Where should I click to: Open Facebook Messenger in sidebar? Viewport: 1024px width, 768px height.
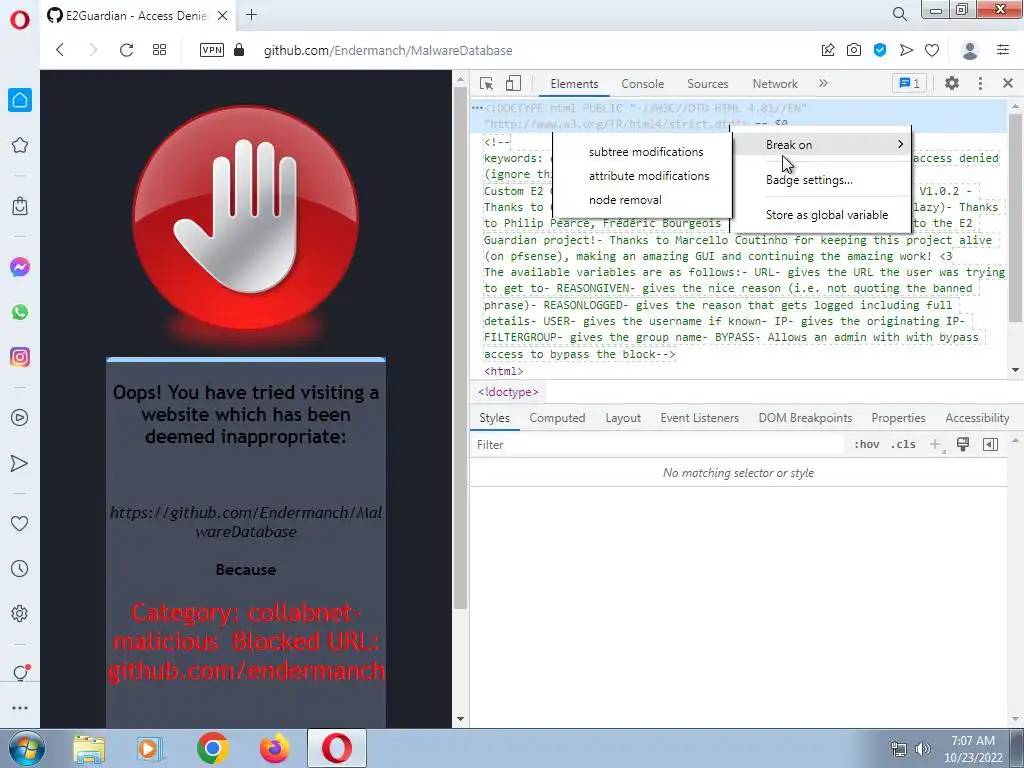point(20,267)
